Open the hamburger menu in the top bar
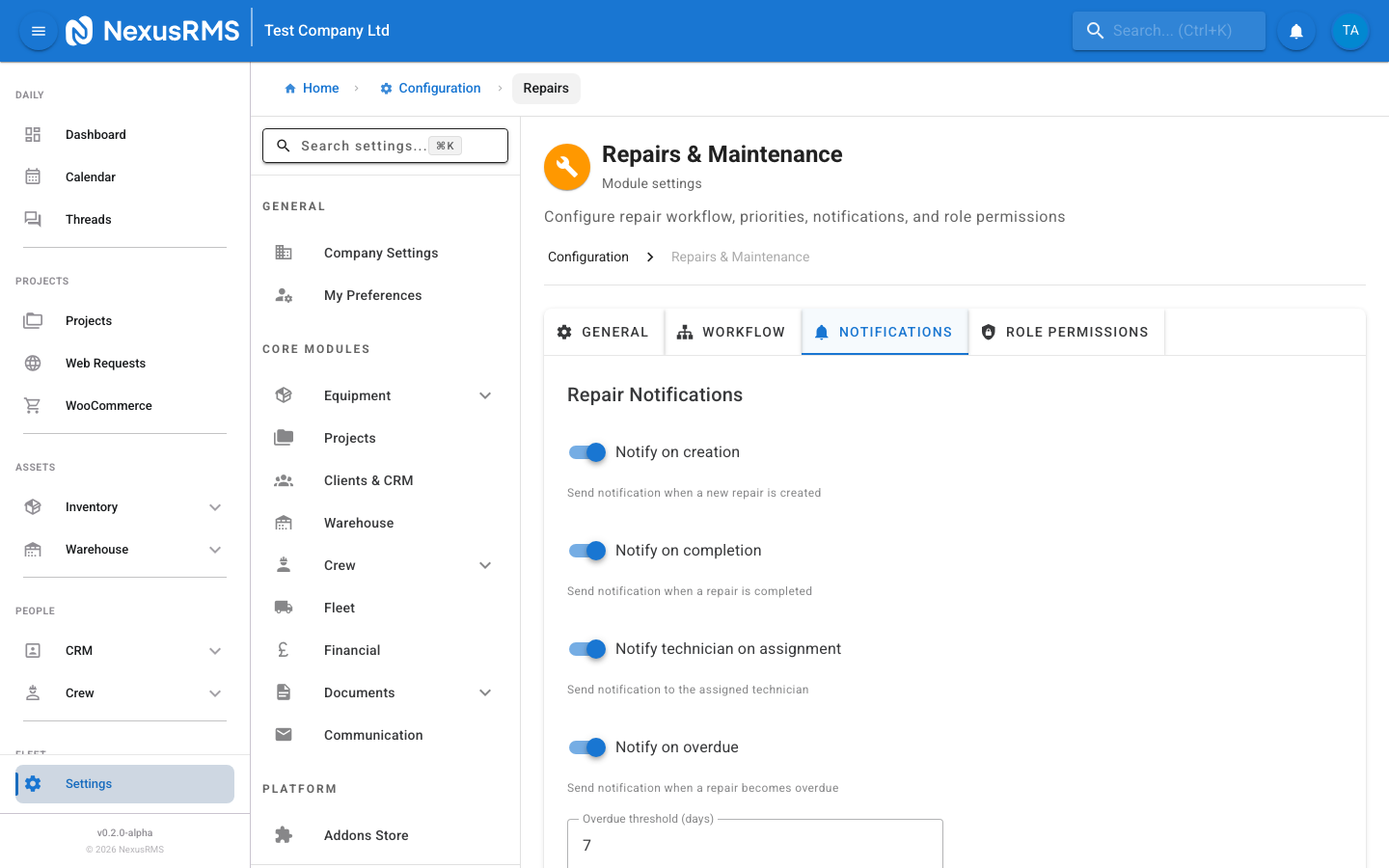 click(38, 30)
